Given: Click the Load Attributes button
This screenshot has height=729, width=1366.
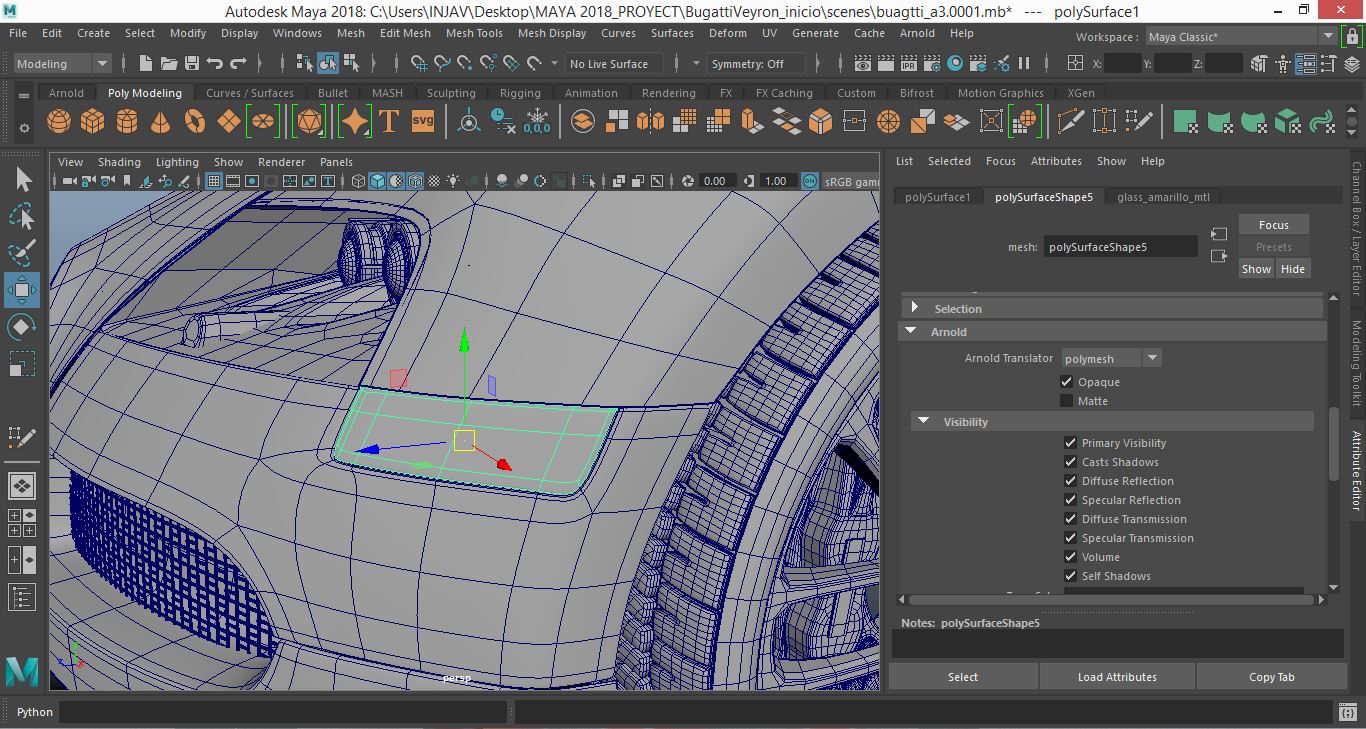Looking at the screenshot, I should click(x=1117, y=677).
